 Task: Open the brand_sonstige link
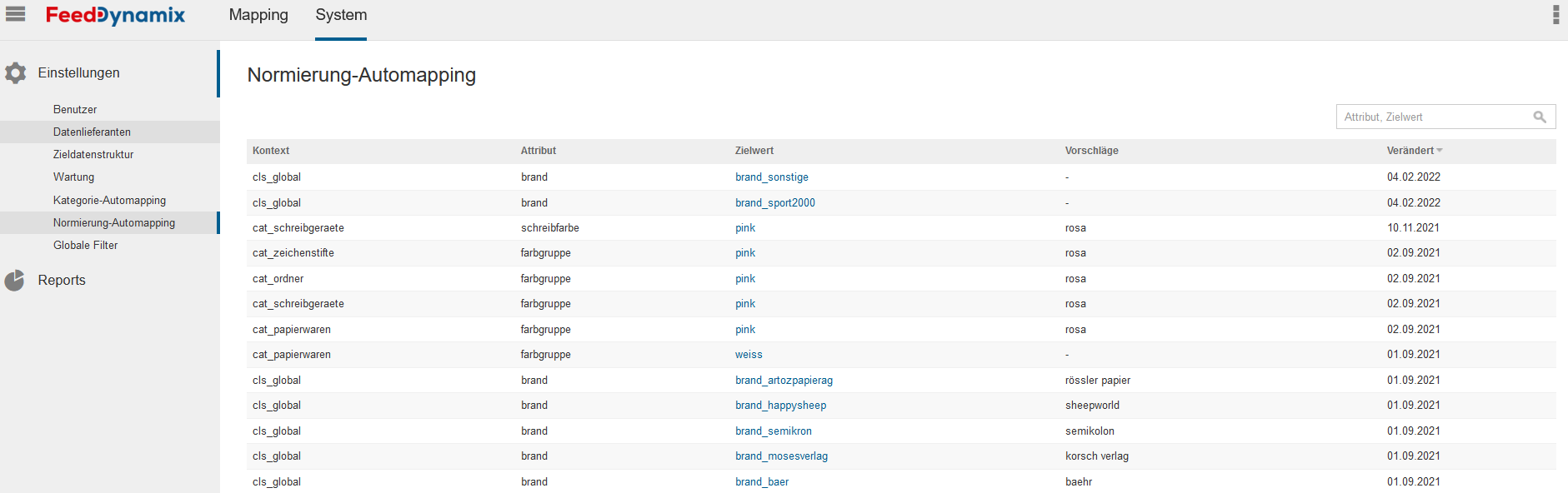pos(771,177)
